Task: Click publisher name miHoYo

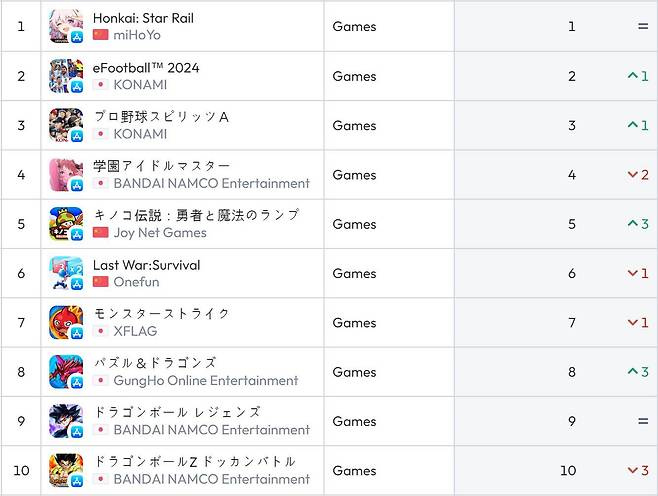Action: (137, 35)
